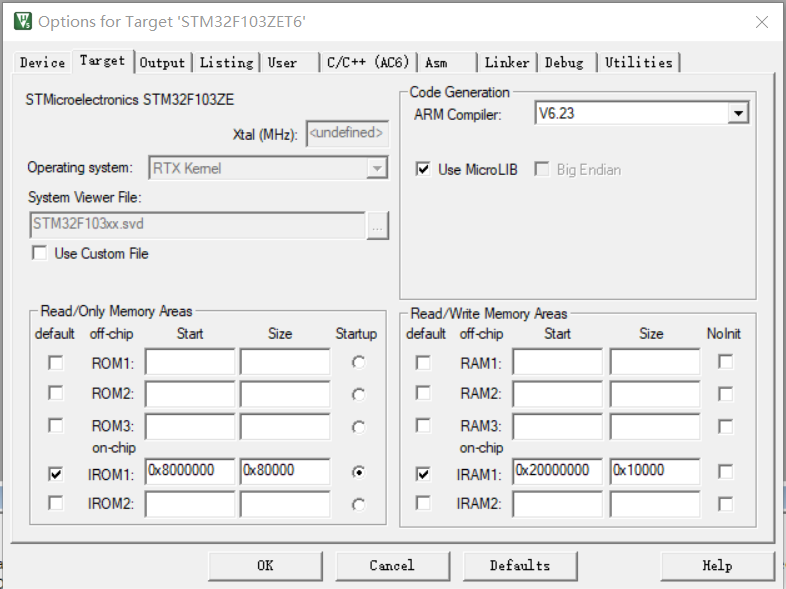
Task: Check the ROM1 default checkbox
Action: click(56, 362)
